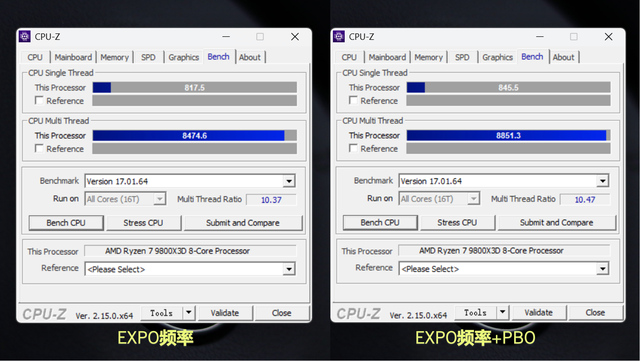The height and width of the screenshot is (361, 640).
Task: Expand Tools dropdown arrow in left window
Action: 189,313
